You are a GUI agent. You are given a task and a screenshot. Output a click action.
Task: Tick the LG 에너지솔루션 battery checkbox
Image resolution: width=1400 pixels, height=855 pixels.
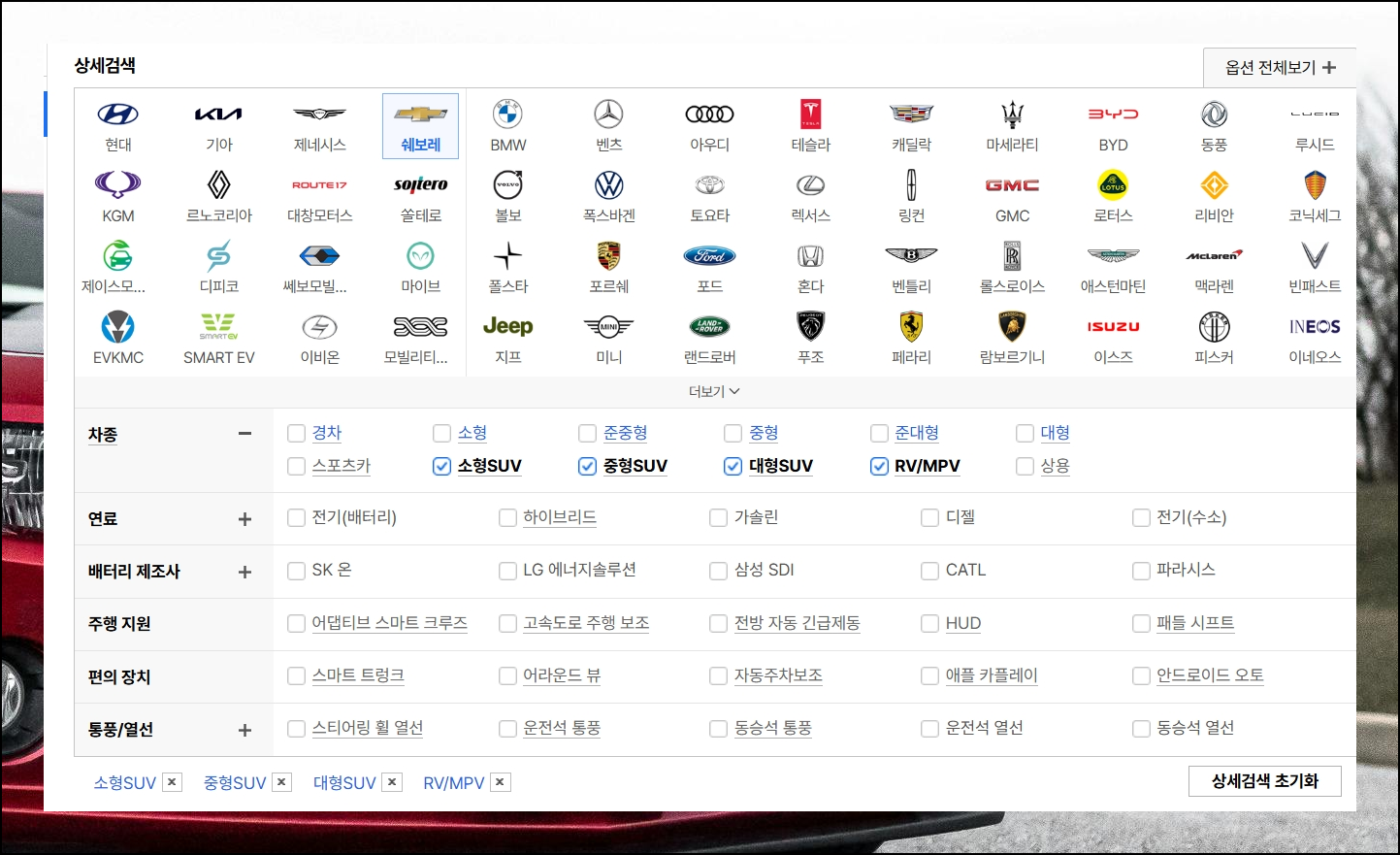click(x=507, y=571)
